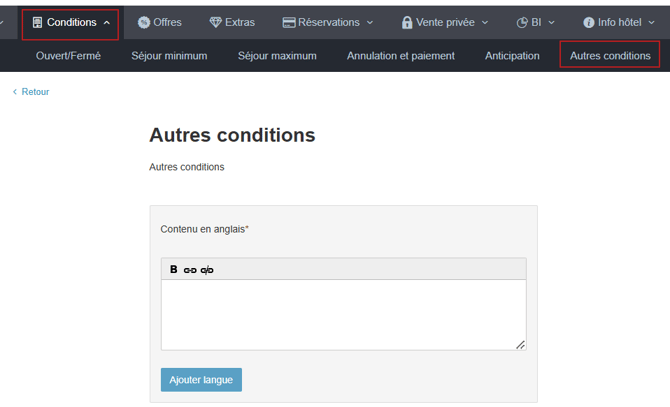Screen dimensions: 670x407
Task: Click the Contenu en anglais label
Action: (x=204, y=229)
